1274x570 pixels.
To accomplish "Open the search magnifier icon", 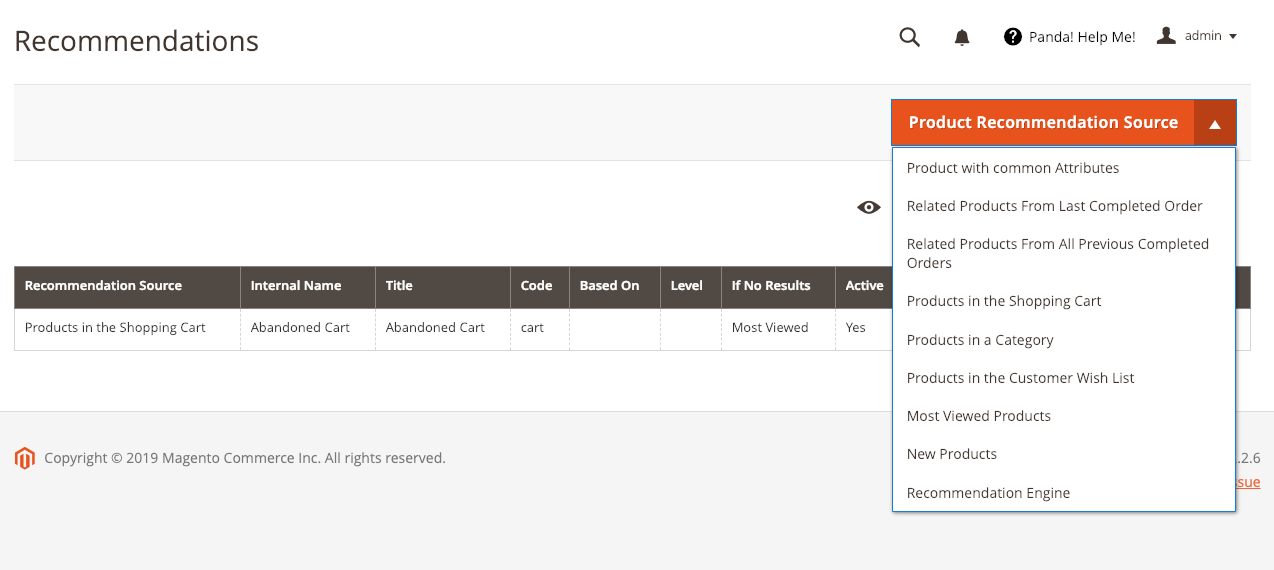I will 909,37.
